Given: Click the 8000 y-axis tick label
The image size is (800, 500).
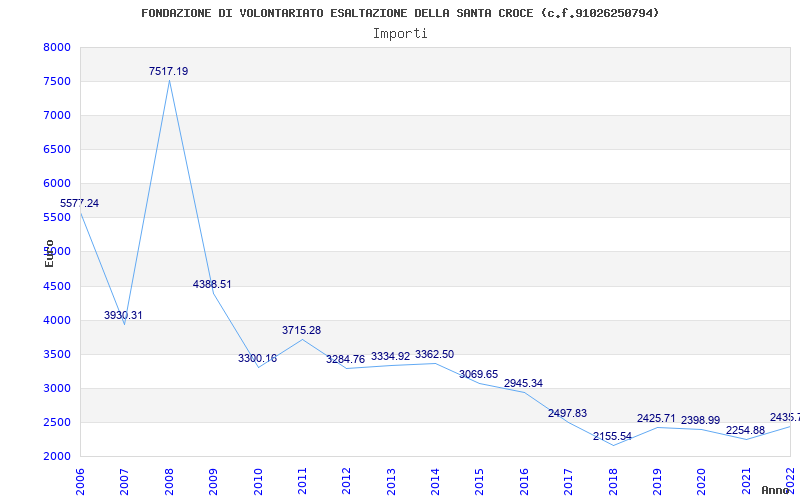Looking at the screenshot, I should click(x=57, y=47).
